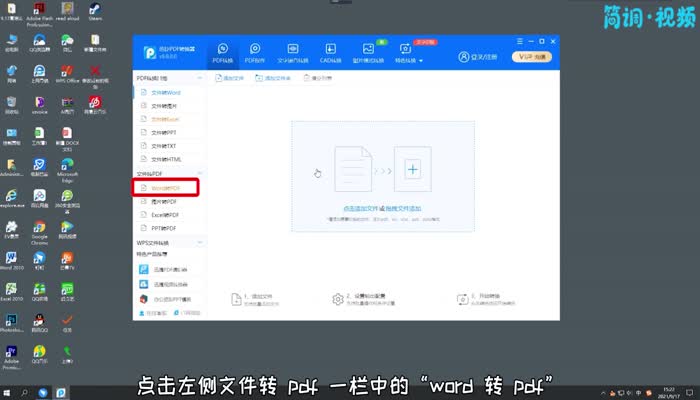Select Word转PDF in the sidebar
Image resolution: width=700 pixels, height=400 pixels.
[165, 187]
